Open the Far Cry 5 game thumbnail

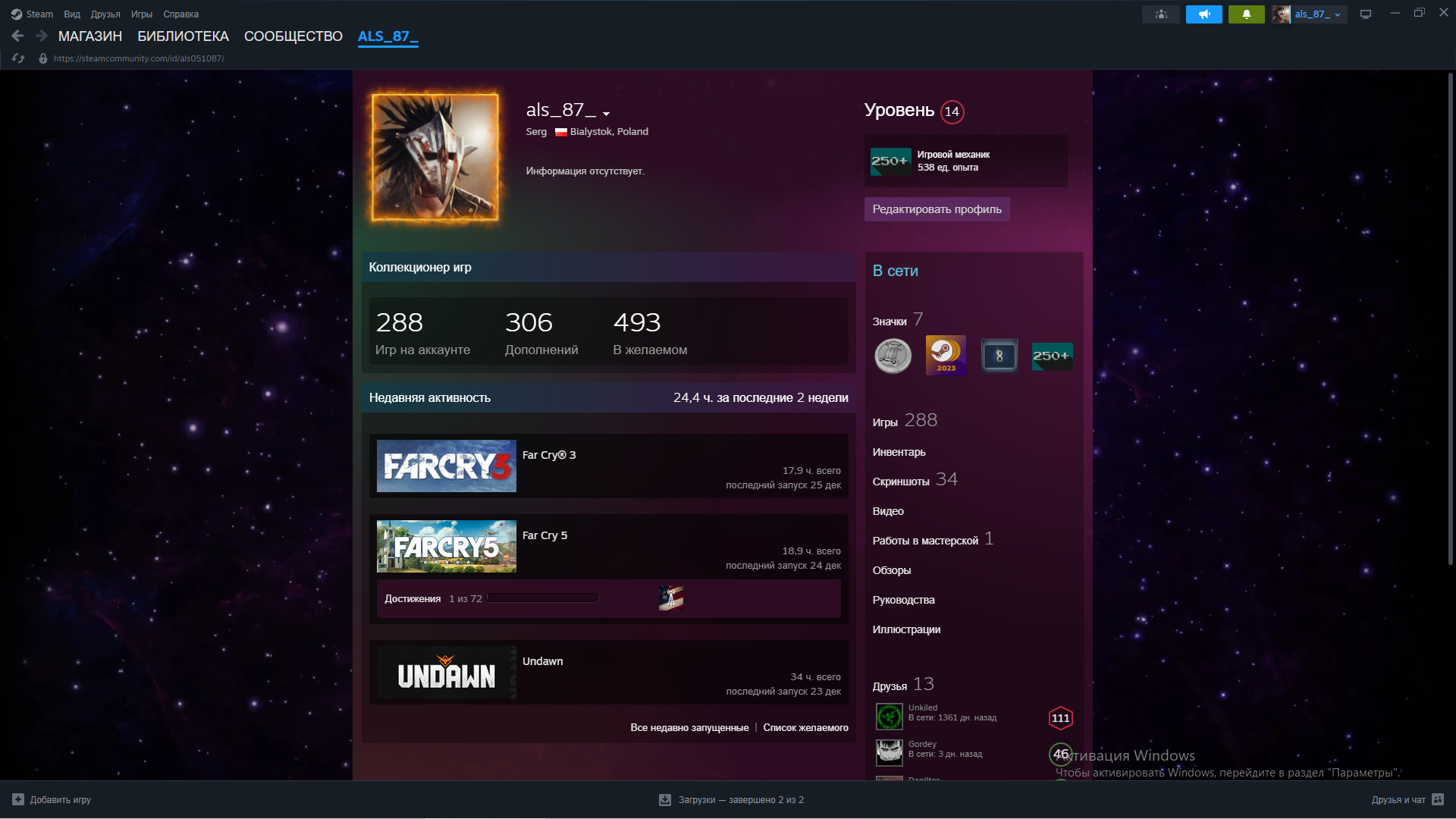(x=447, y=547)
